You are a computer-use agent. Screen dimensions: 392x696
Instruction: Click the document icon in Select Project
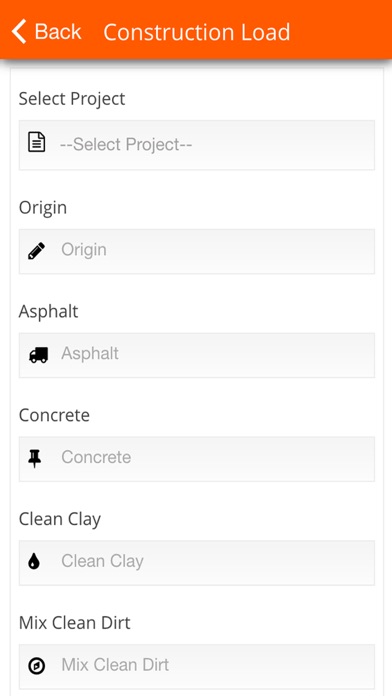[36, 144]
